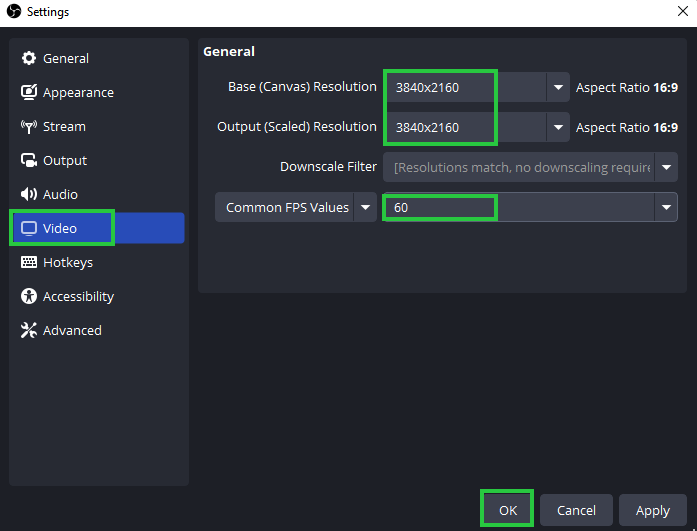Switch to the Video settings tab
Viewport: 697px width, 531px height.
click(x=61, y=228)
